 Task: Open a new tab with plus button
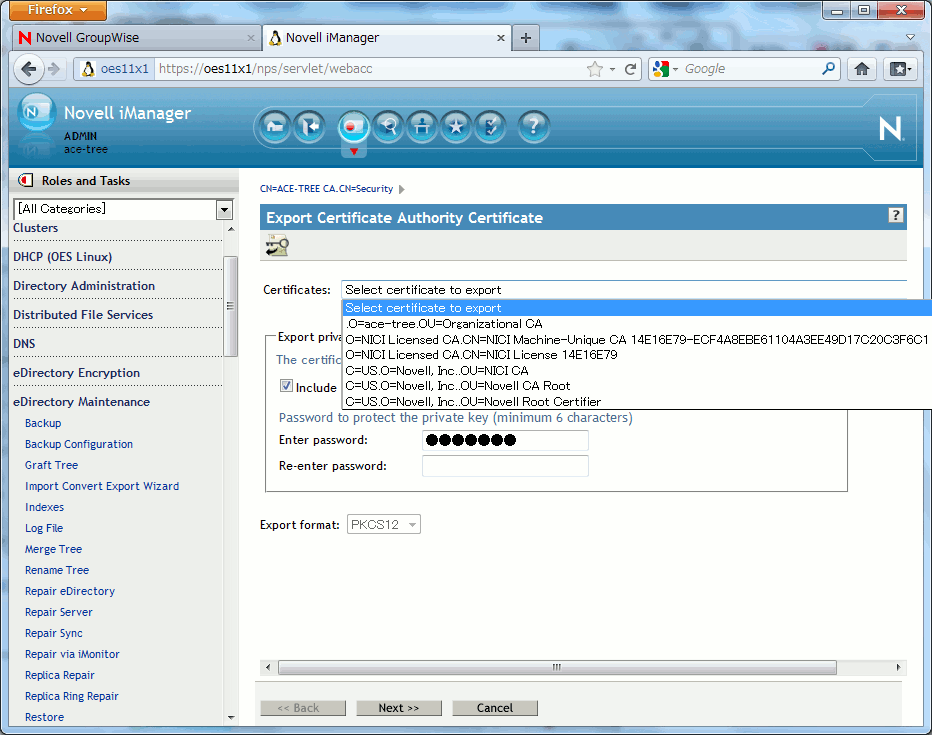coord(525,38)
